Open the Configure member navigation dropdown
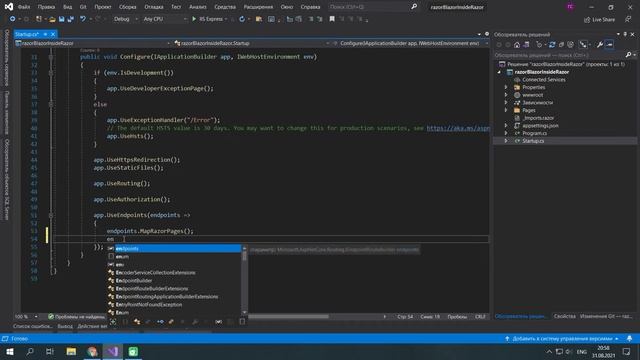This screenshot has height=360, width=640. point(411,43)
